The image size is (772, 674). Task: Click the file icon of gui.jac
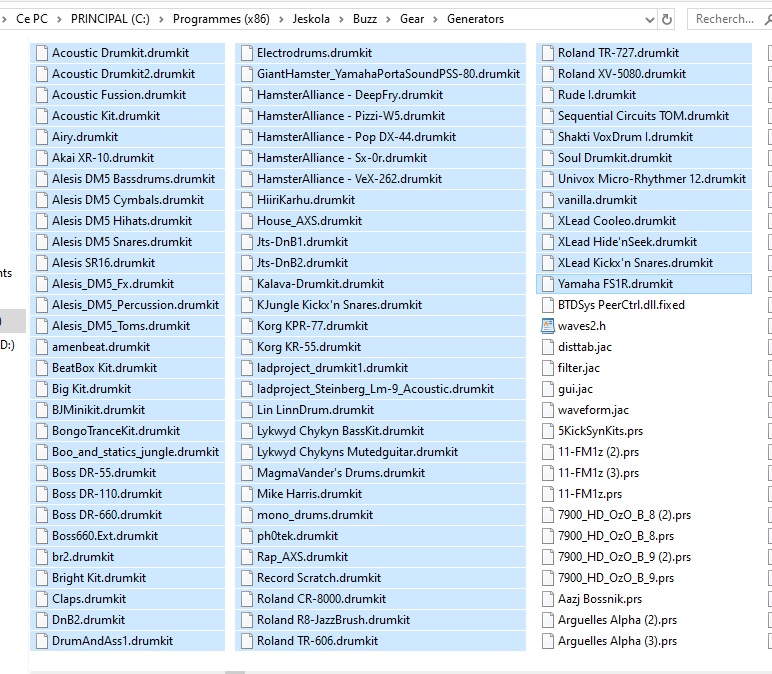point(547,389)
